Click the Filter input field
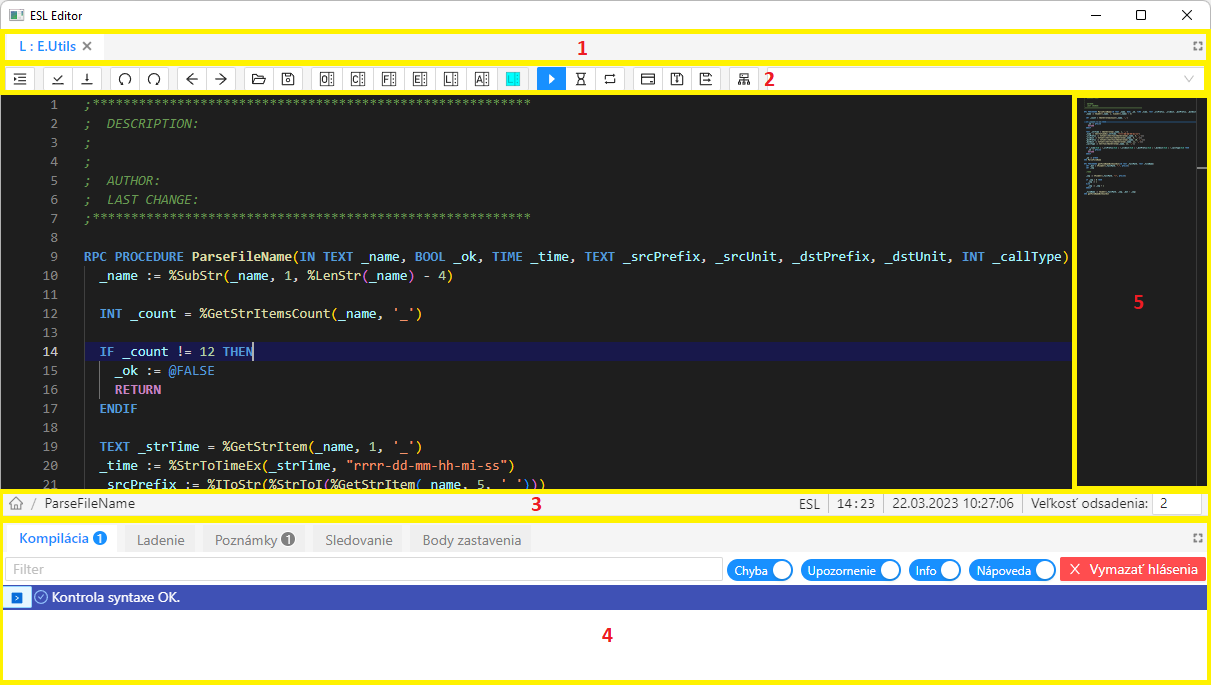 363,569
